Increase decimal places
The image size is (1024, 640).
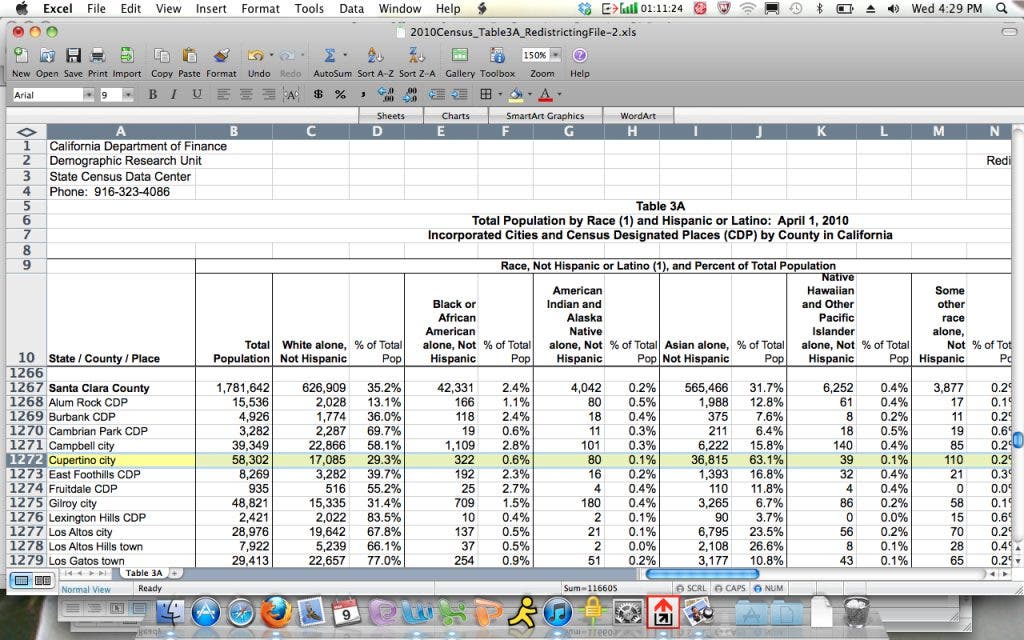coord(386,95)
